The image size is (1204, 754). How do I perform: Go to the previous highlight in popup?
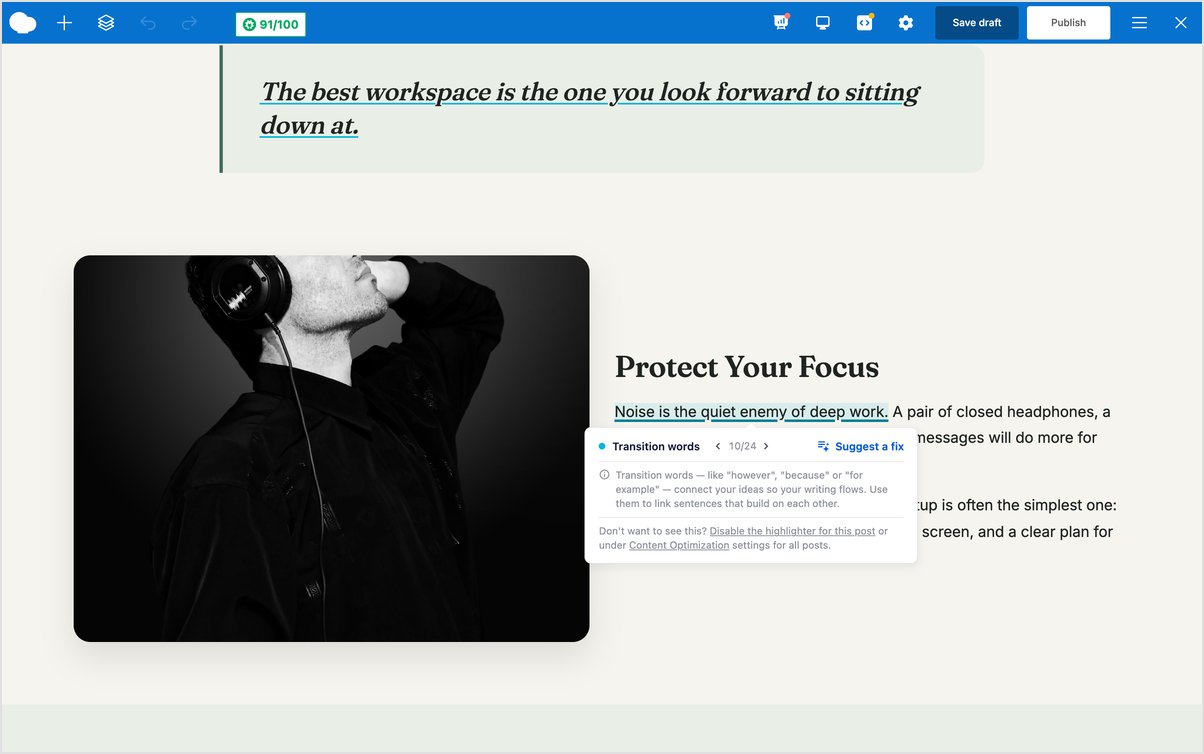718,446
